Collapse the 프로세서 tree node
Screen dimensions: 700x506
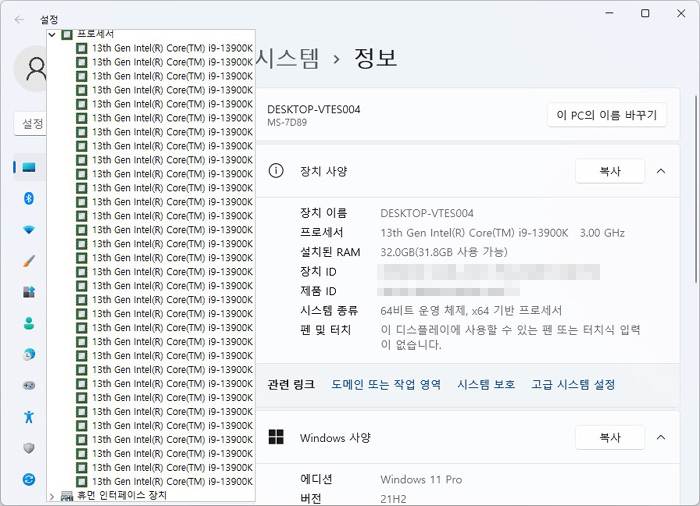click(x=52, y=34)
